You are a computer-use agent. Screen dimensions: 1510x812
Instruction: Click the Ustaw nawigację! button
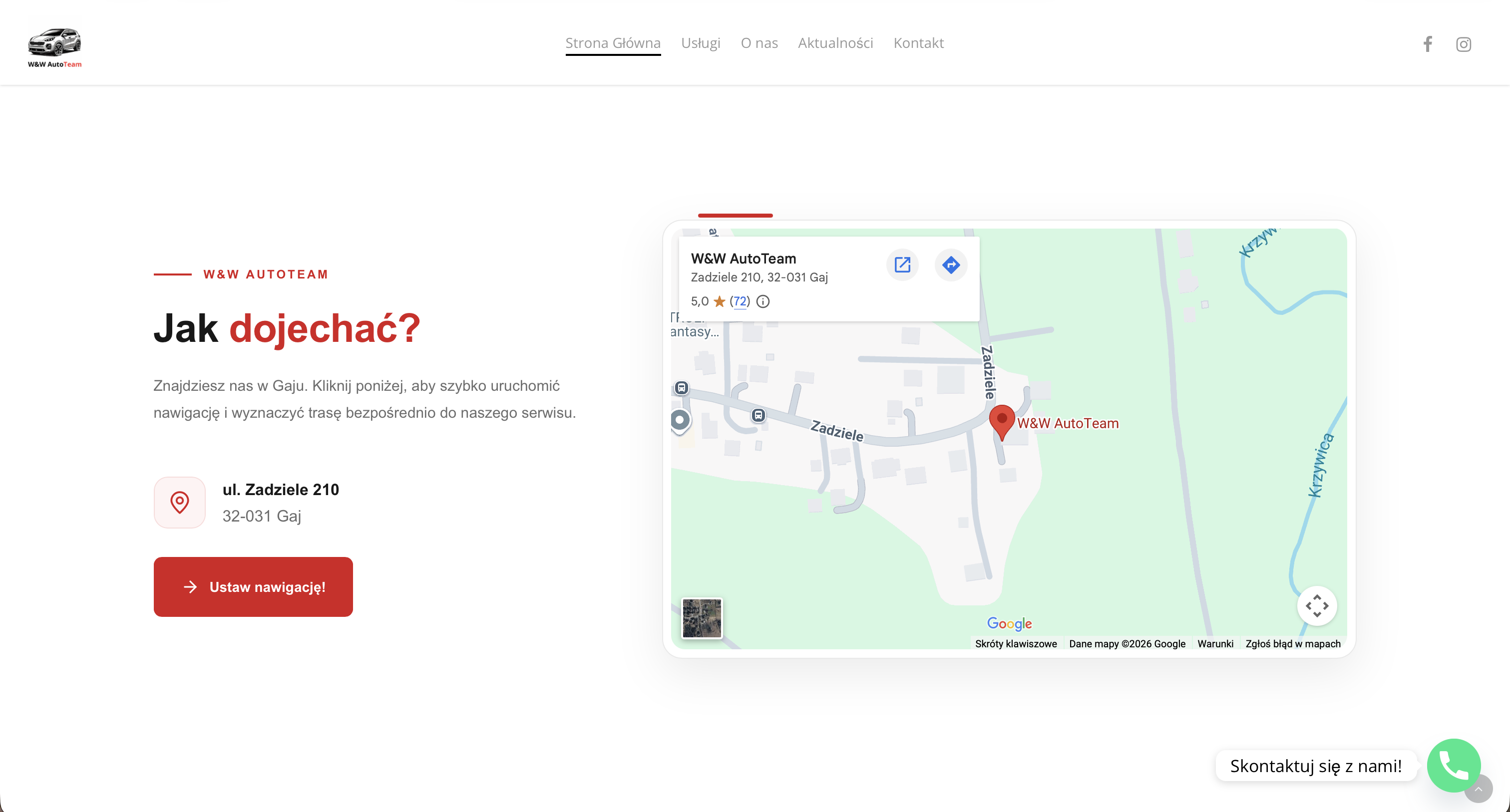click(253, 586)
